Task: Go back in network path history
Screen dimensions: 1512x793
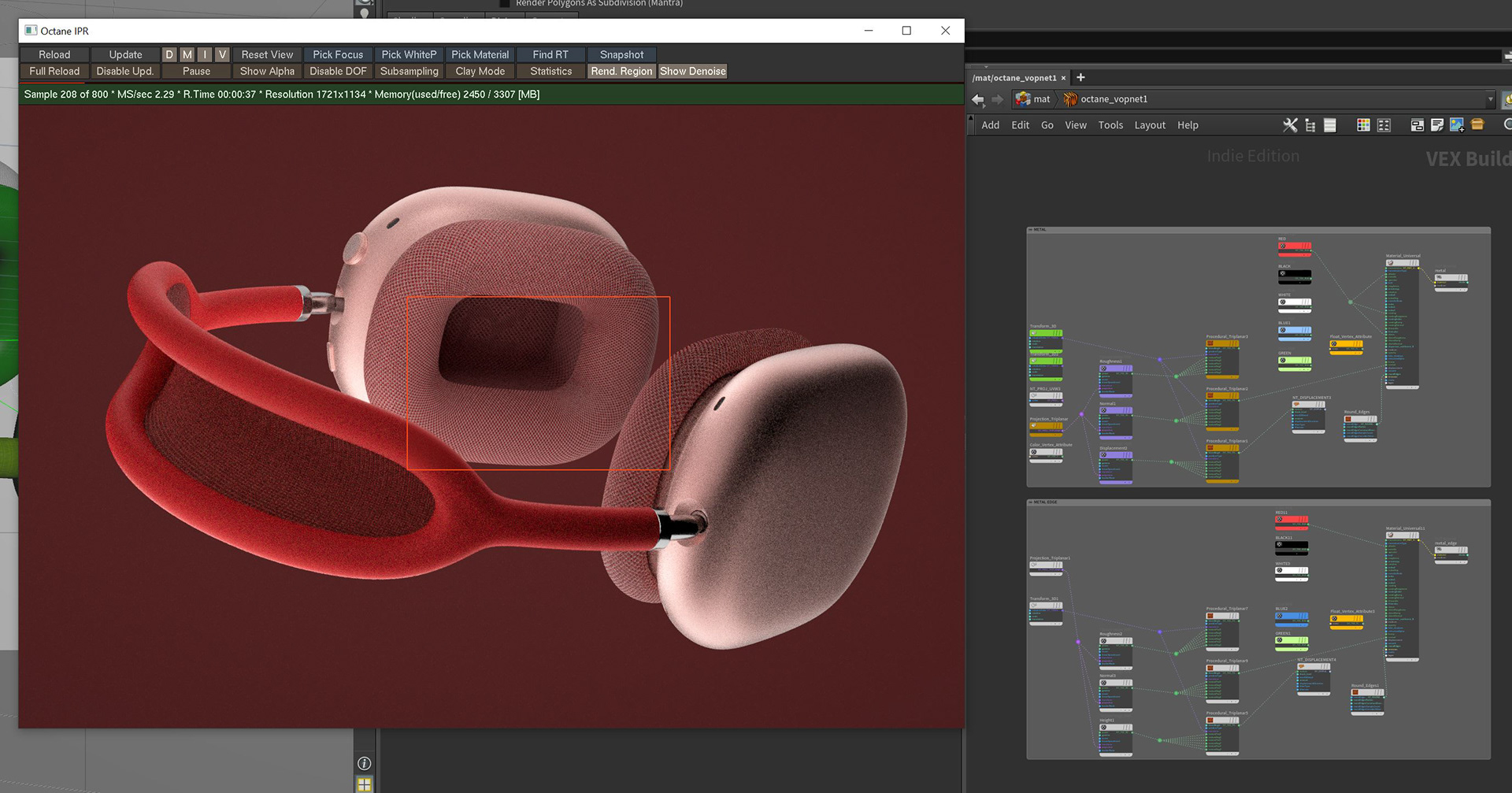Action: pos(978,99)
